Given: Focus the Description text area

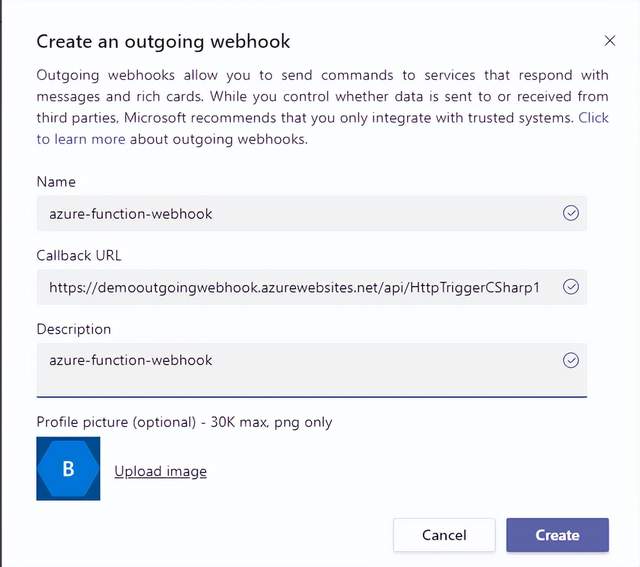Looking at the screenshot, I should click(x=300, y=369).
